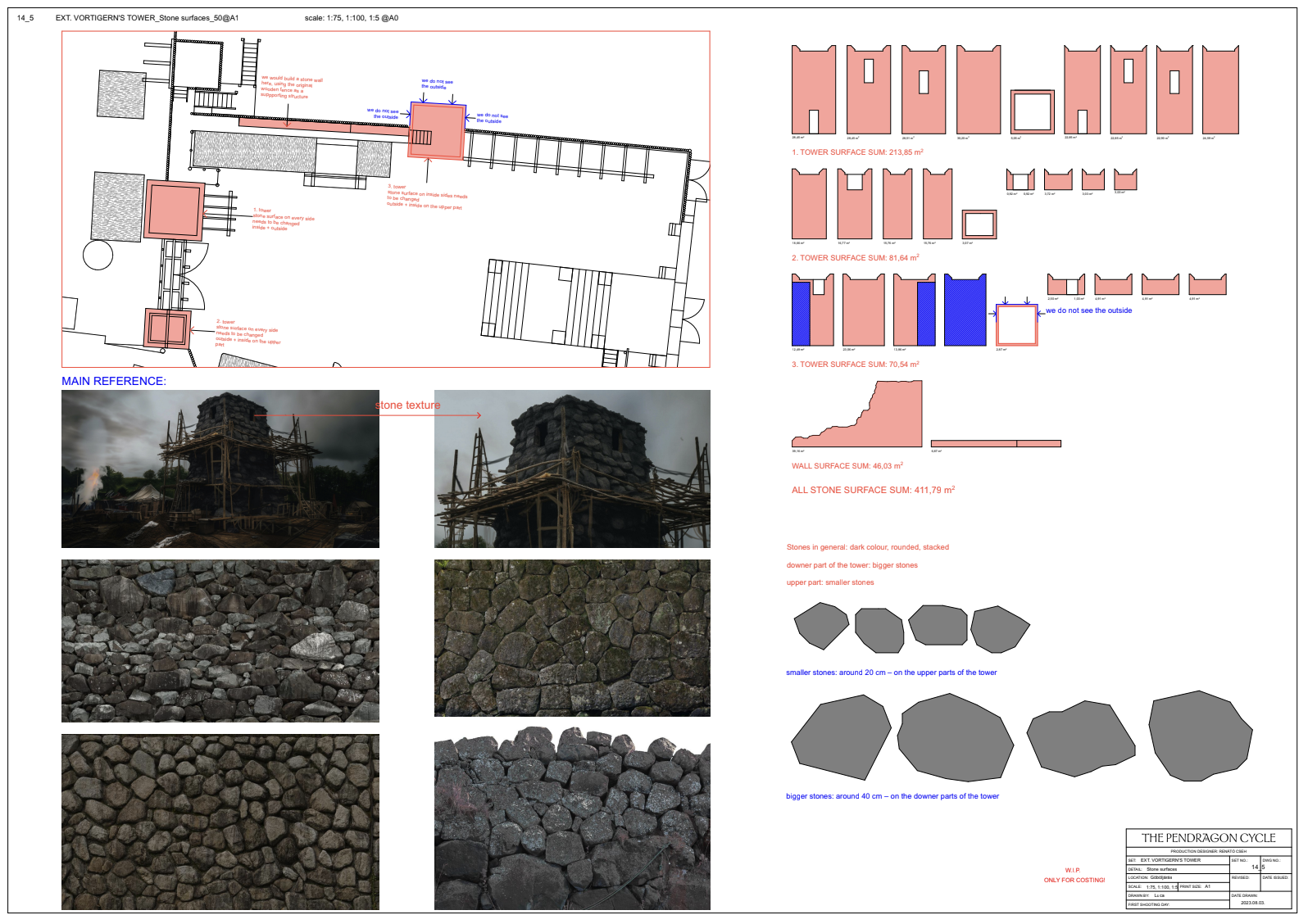Open the tower reference photo with smoke at left
Image resolution: width=1308 pixels, height=924 pixels.
click(x=220, y=469)
